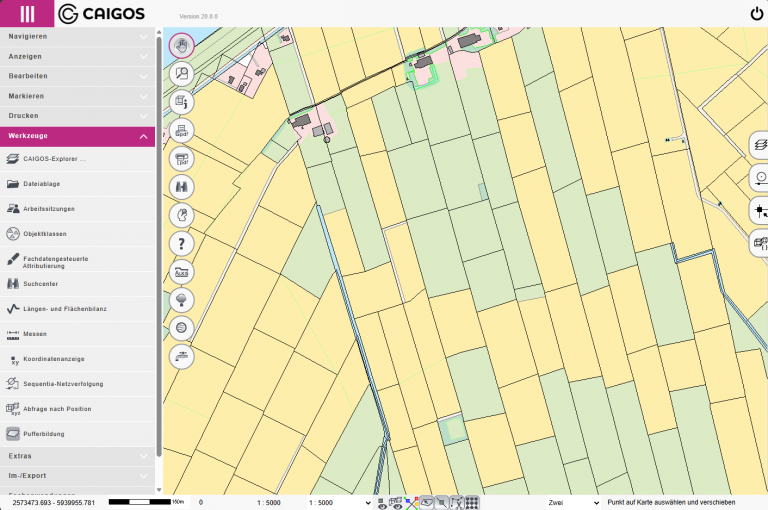
Task: Expand the Anzeigen section
Action: 77,57
